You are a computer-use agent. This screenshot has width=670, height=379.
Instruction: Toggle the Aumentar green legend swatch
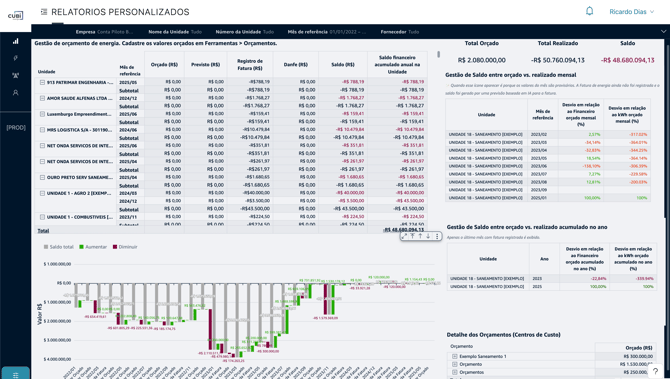click(82, 247)
